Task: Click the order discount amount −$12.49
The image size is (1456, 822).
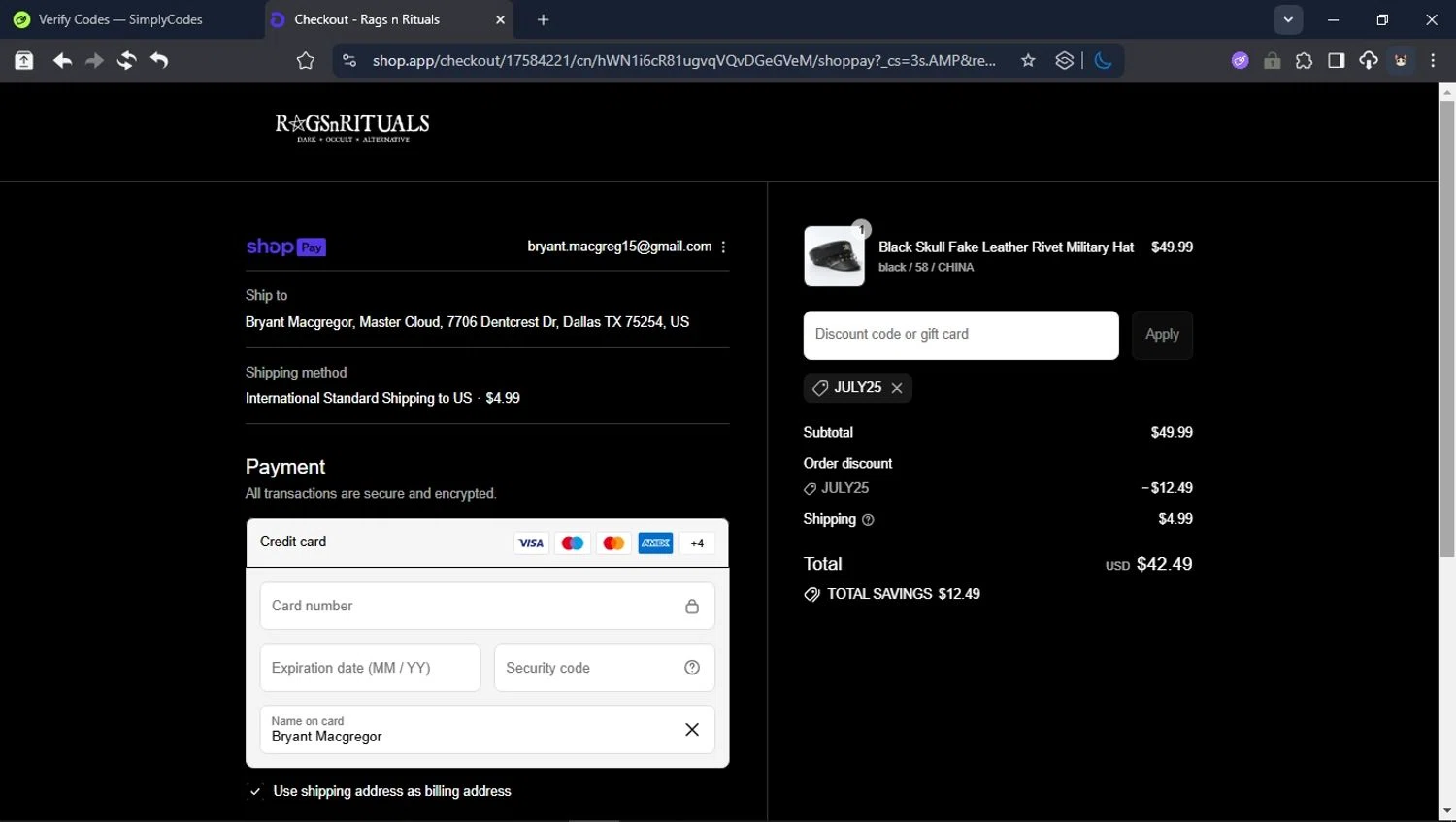Action: [1167, 488]
